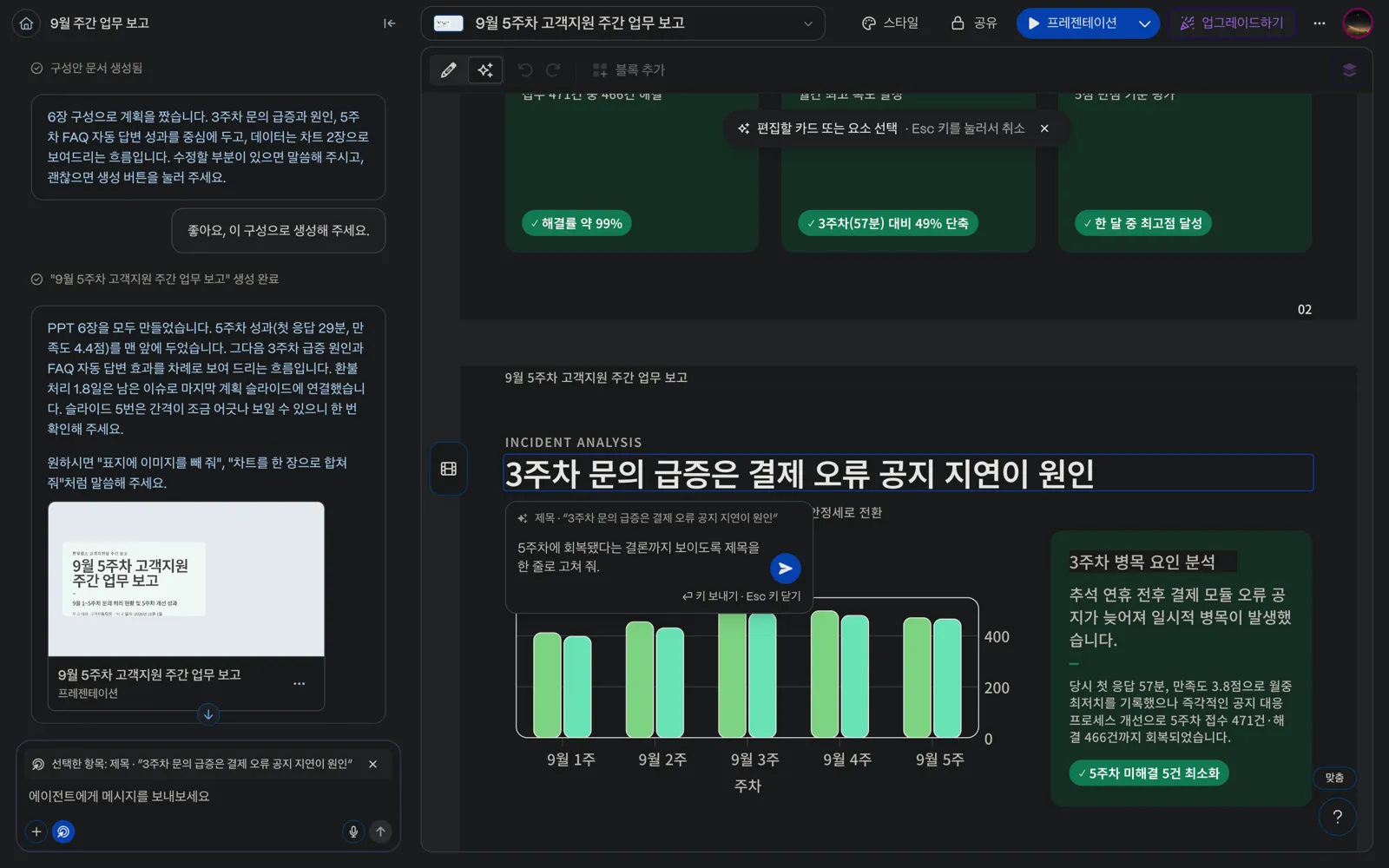Image resolution: width=1389 pixels, height=868 pixels.
Task: Start the 프레젠테이션 presentation
Action: [1073, 23]
